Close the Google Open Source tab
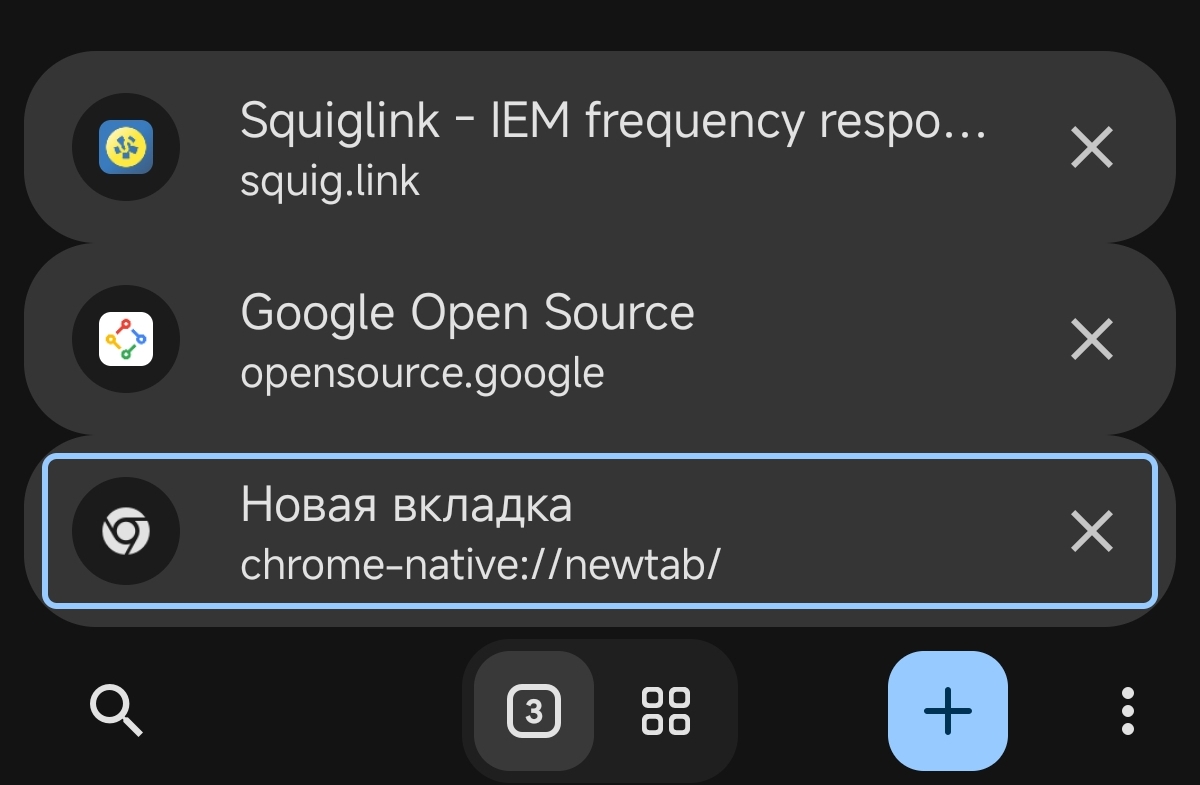This screenshot has width=1200, height=785. 1091,340
